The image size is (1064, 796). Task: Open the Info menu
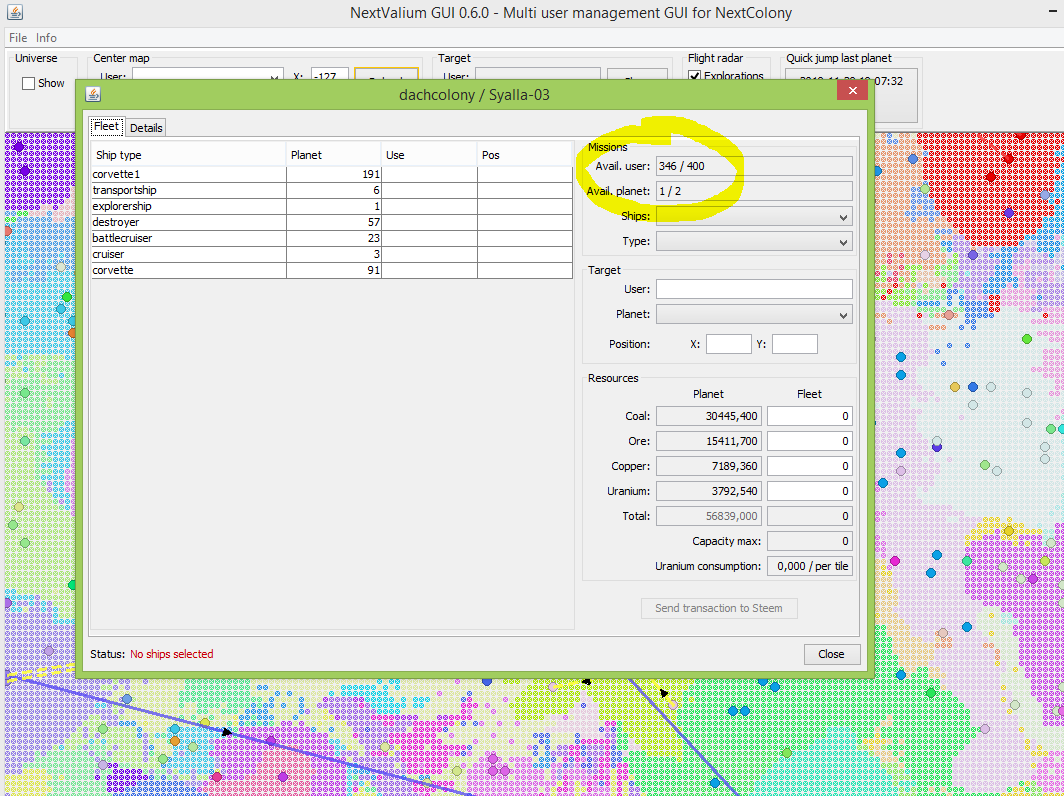46,38
